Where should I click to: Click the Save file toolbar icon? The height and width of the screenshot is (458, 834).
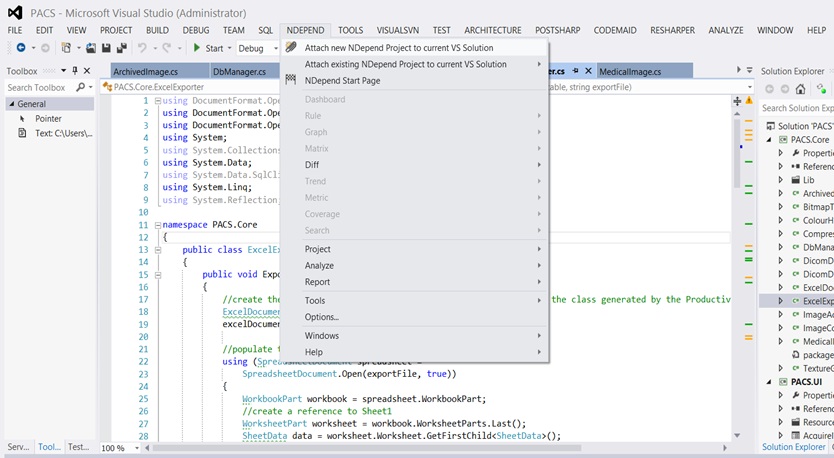point(106,48)
